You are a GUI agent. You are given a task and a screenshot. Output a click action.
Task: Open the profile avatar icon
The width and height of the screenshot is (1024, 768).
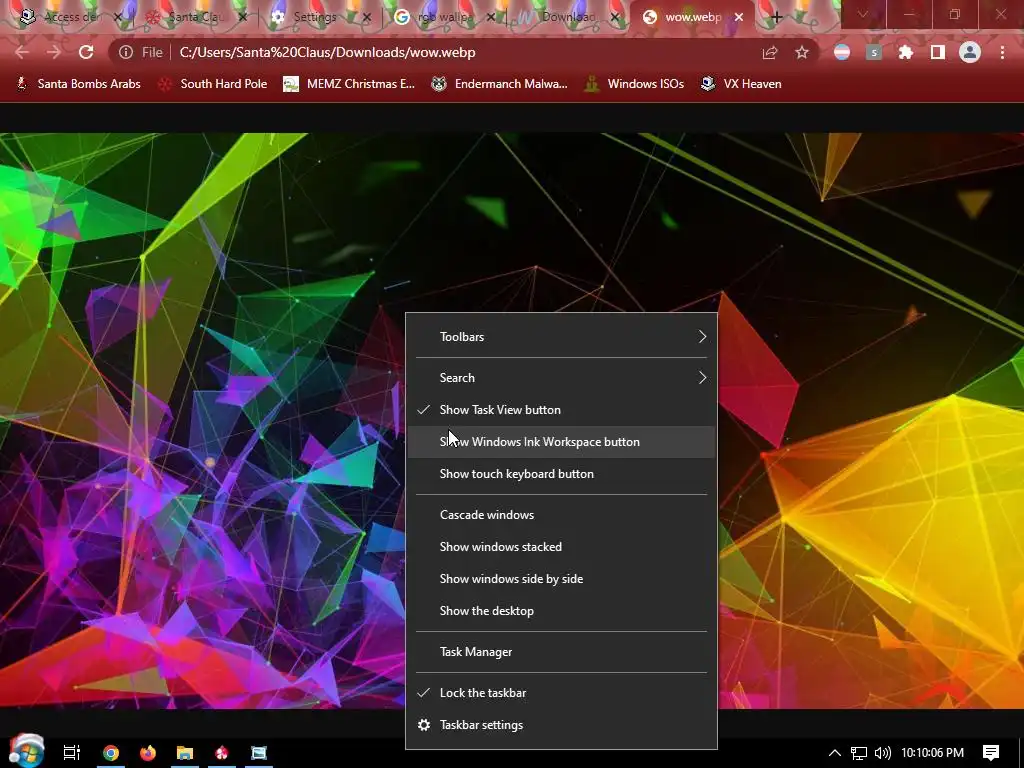[x=970, y=52]
